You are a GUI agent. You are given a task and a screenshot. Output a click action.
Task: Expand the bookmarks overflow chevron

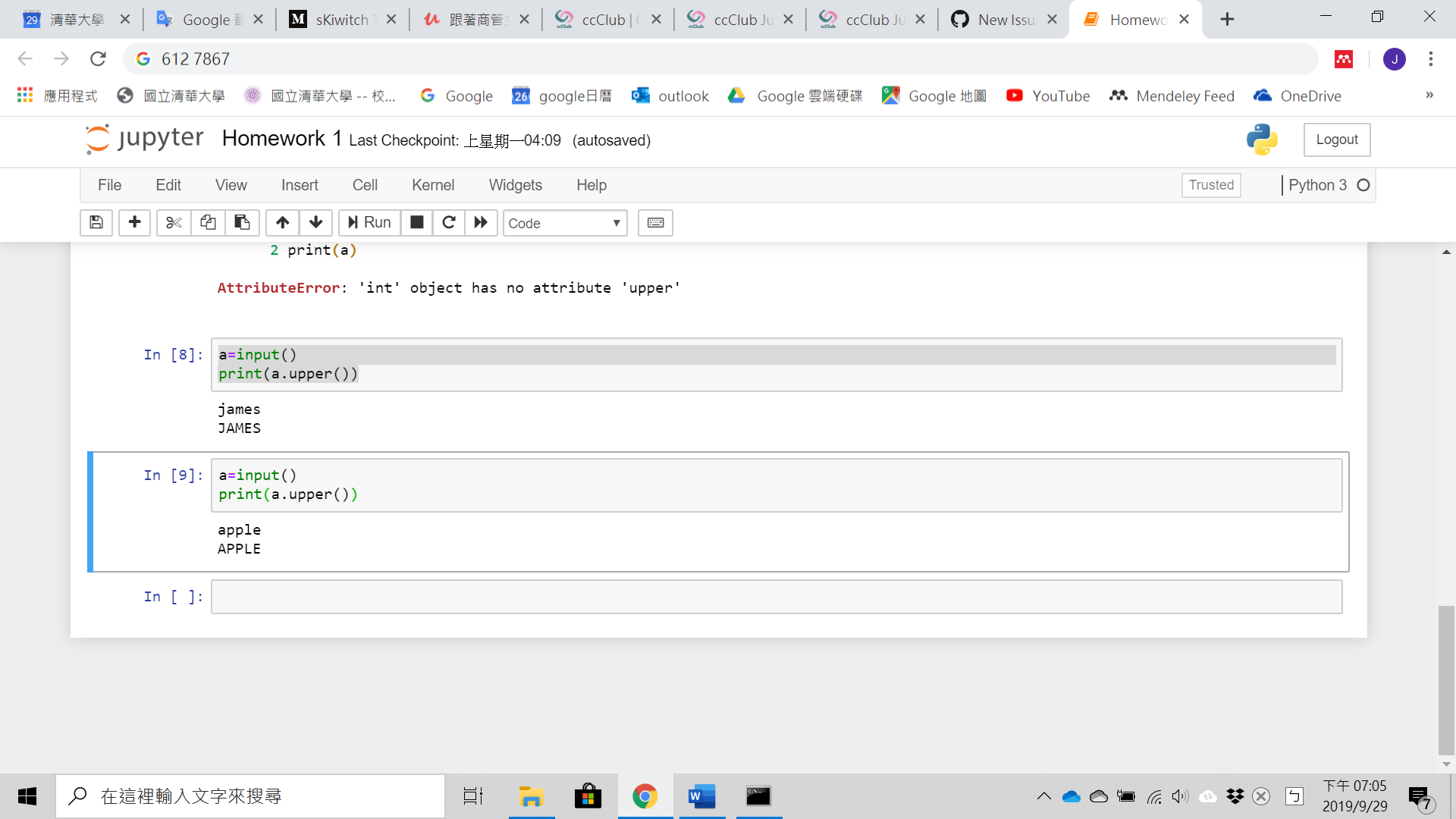point(1429,96)
